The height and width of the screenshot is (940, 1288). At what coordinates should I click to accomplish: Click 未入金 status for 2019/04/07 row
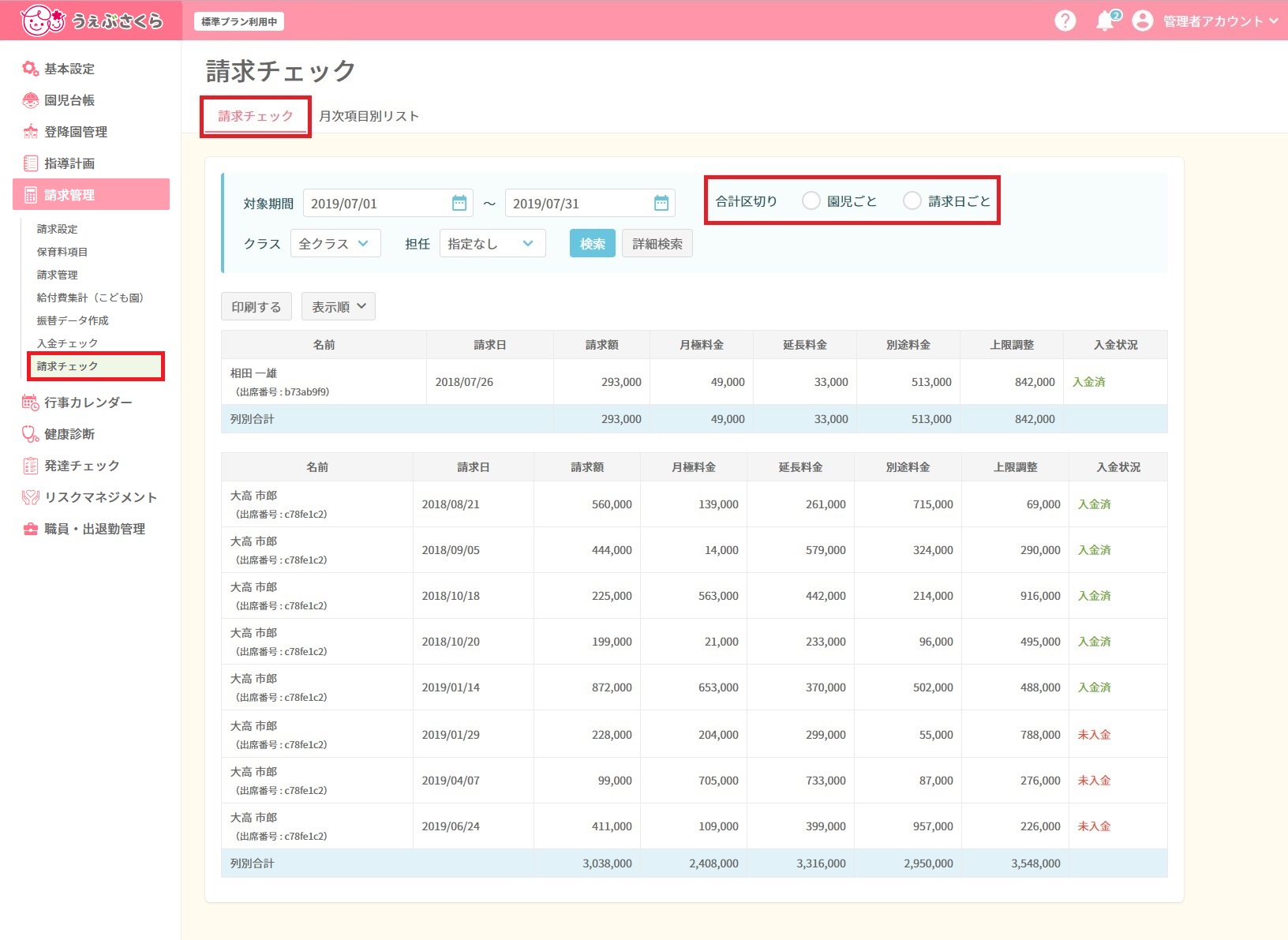point(1095,781)
